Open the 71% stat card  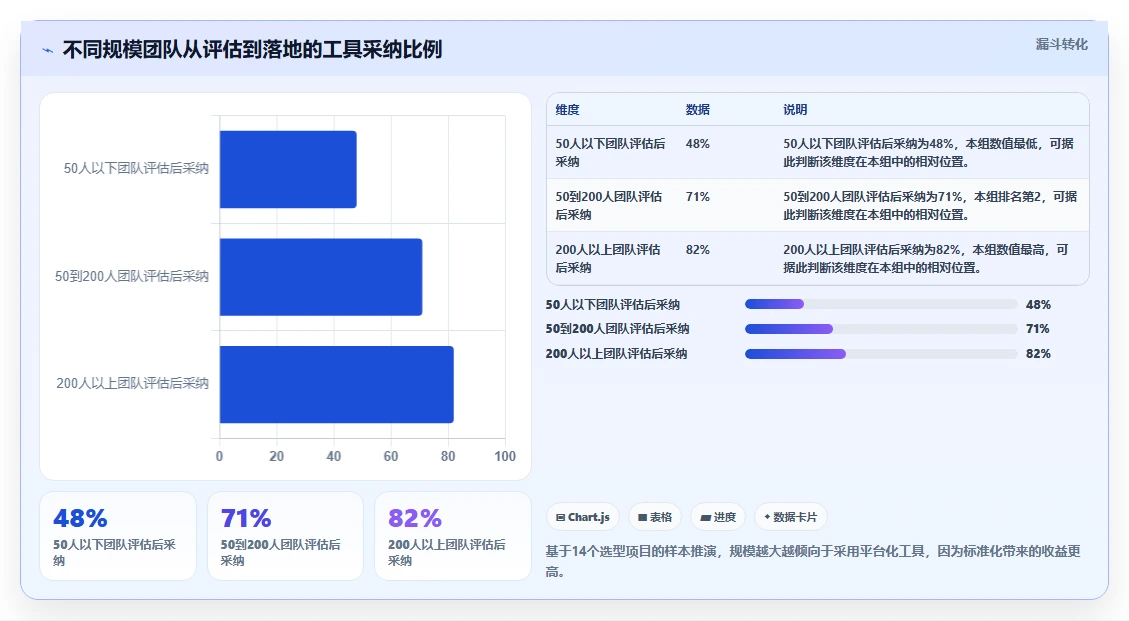click(x=285, y=536)
